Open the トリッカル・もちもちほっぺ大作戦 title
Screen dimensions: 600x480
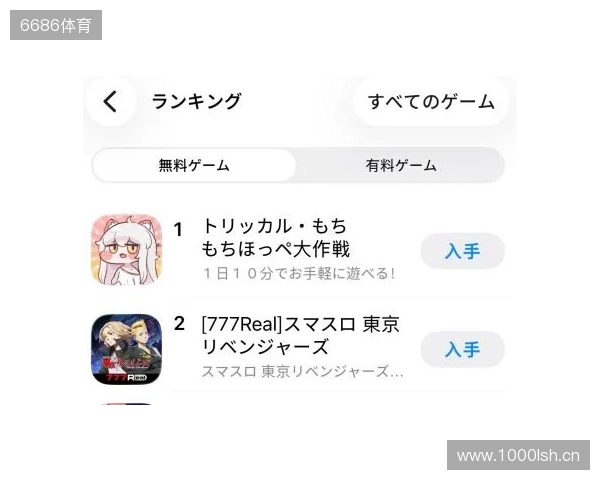[x=276, y=237]
